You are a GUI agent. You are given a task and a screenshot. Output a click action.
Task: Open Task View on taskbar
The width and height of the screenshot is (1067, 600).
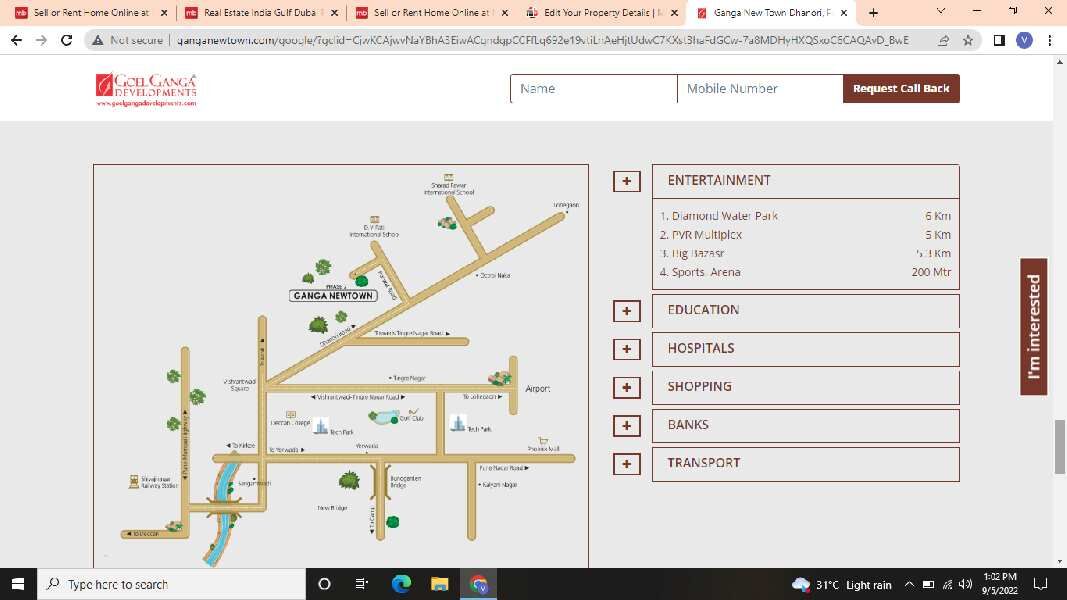[362, 584]
